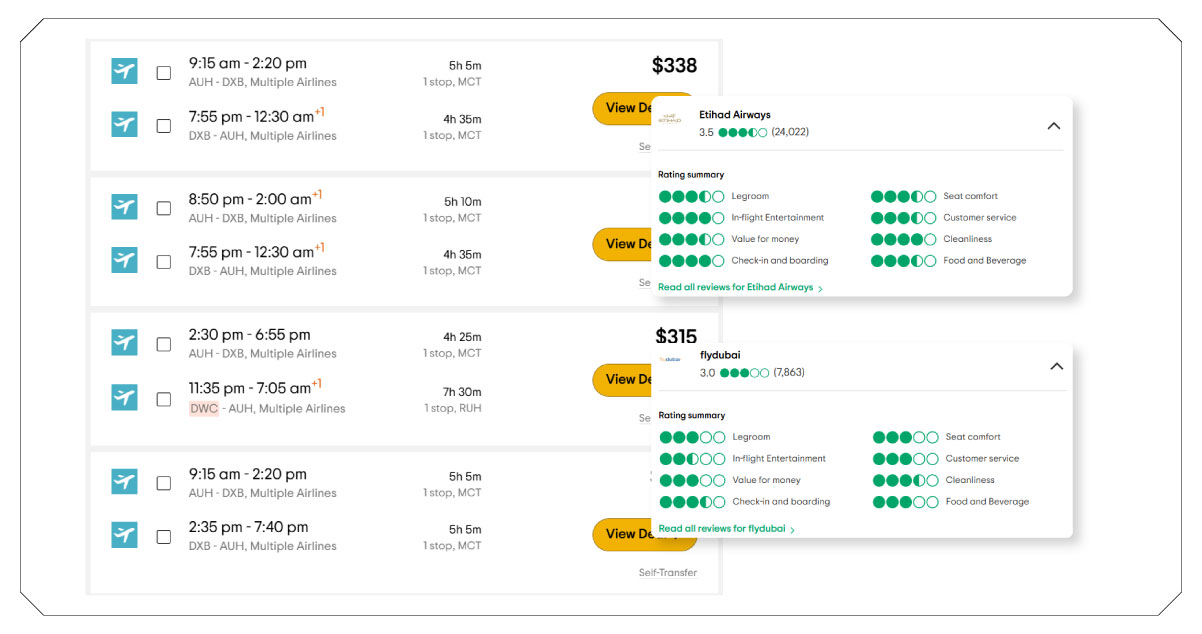1202x634 pixels.
Task: Click the airplane icon next to the 2:30 pm flight
Action: click(x=124, y=343)
